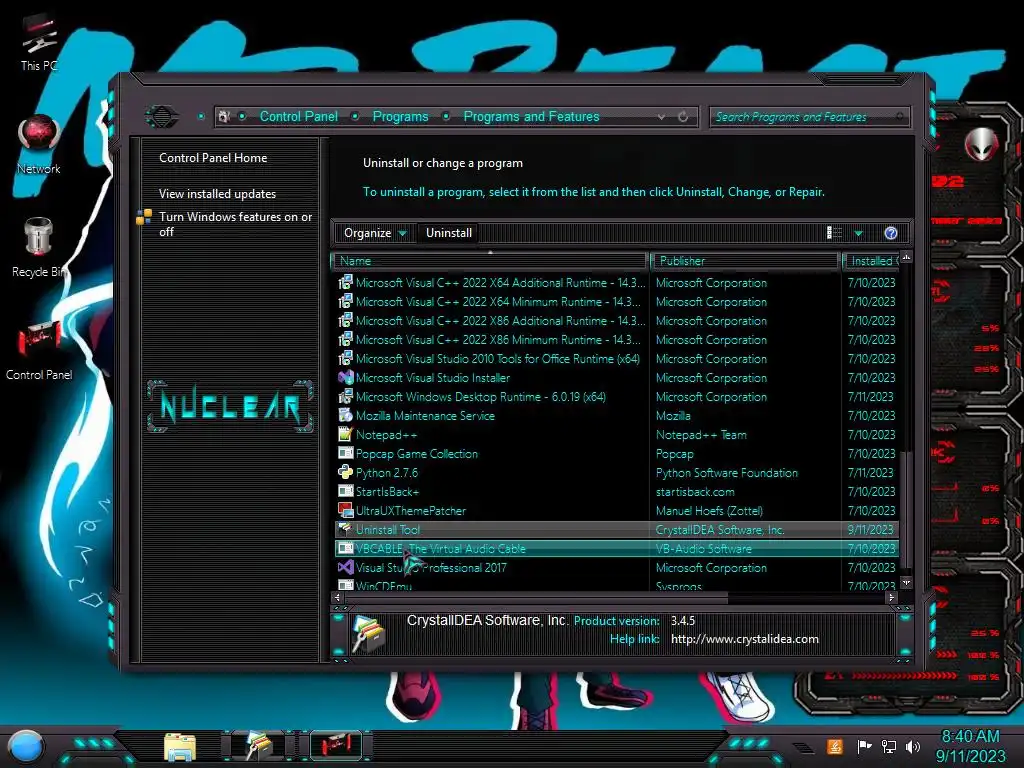The image size is (1024, 768).
Task: Sort by the Name column header
Action: (x=490, y=261)
